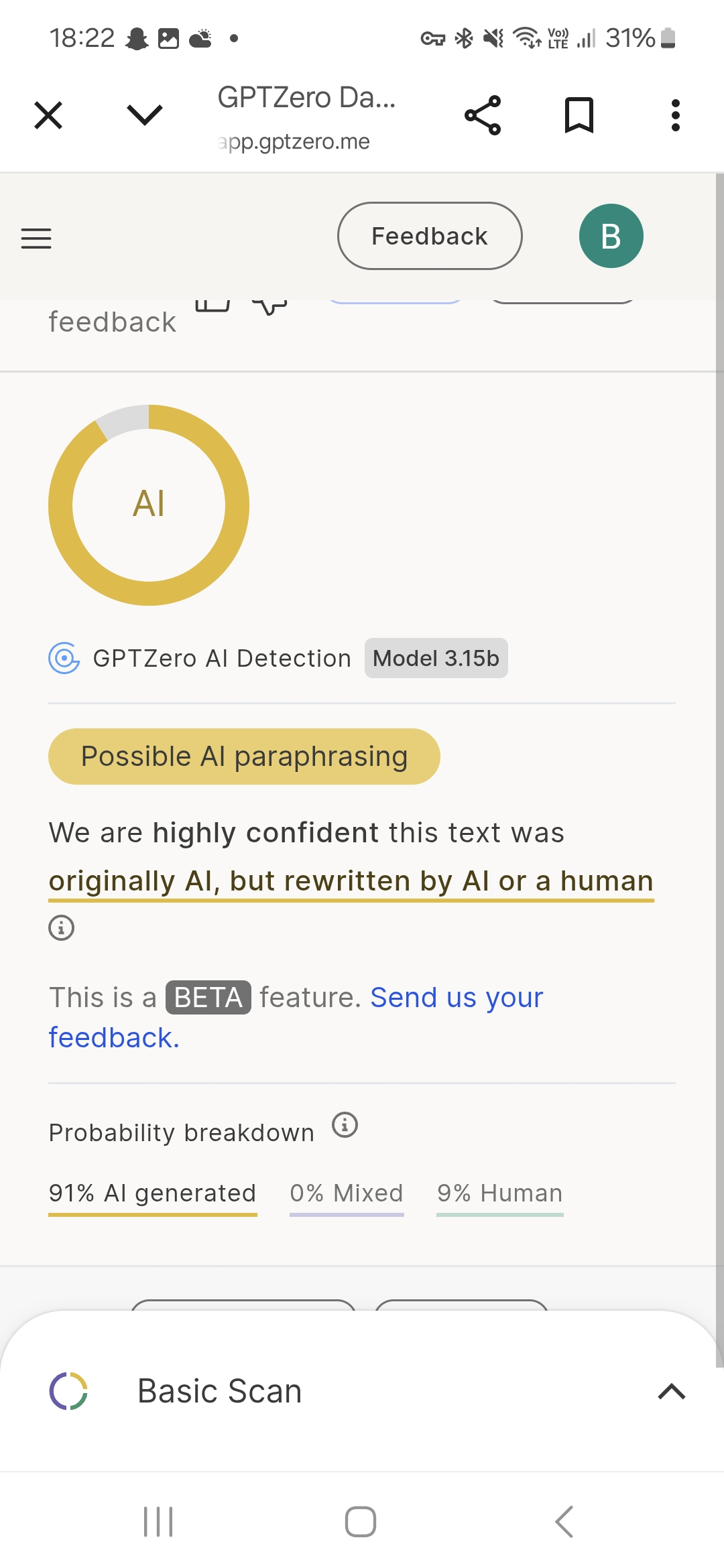724x1568 pixels.
Task: Select the 0% Mixed breakdown
Action: point(345,1193)
